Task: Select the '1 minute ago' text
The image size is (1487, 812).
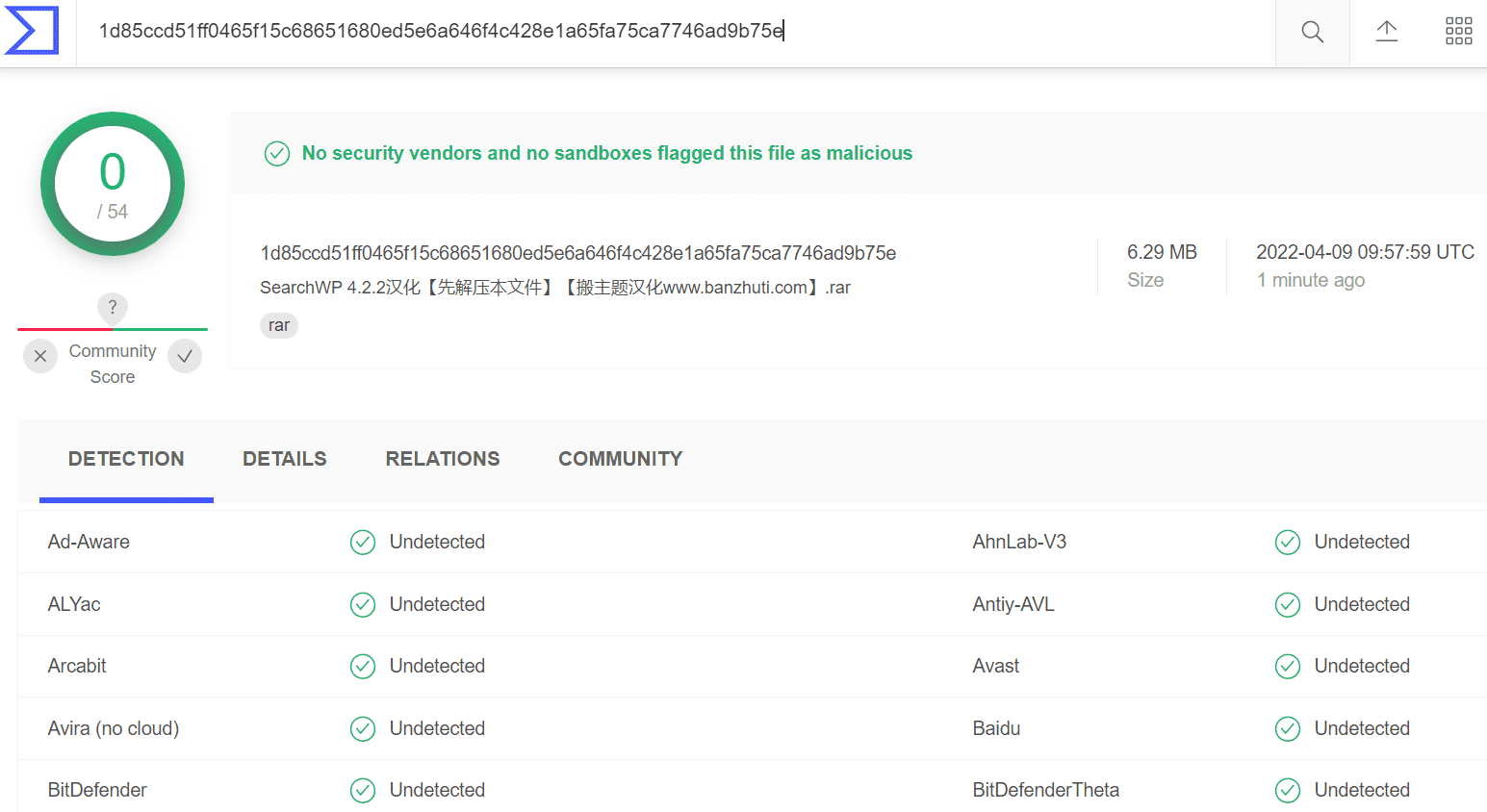Action: pos(1311,280)
